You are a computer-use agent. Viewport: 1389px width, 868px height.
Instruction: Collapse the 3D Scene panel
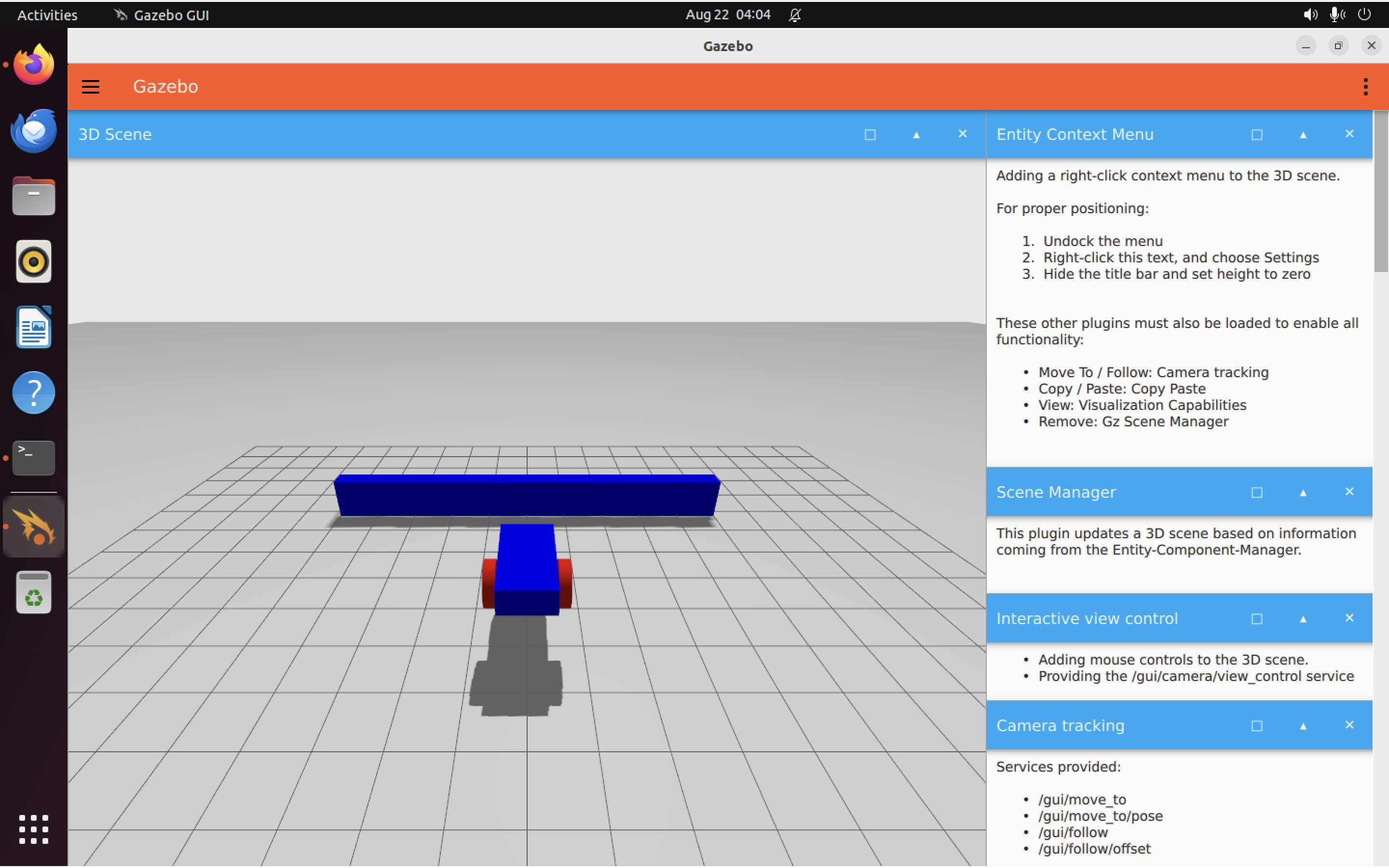tap(916, 135)
